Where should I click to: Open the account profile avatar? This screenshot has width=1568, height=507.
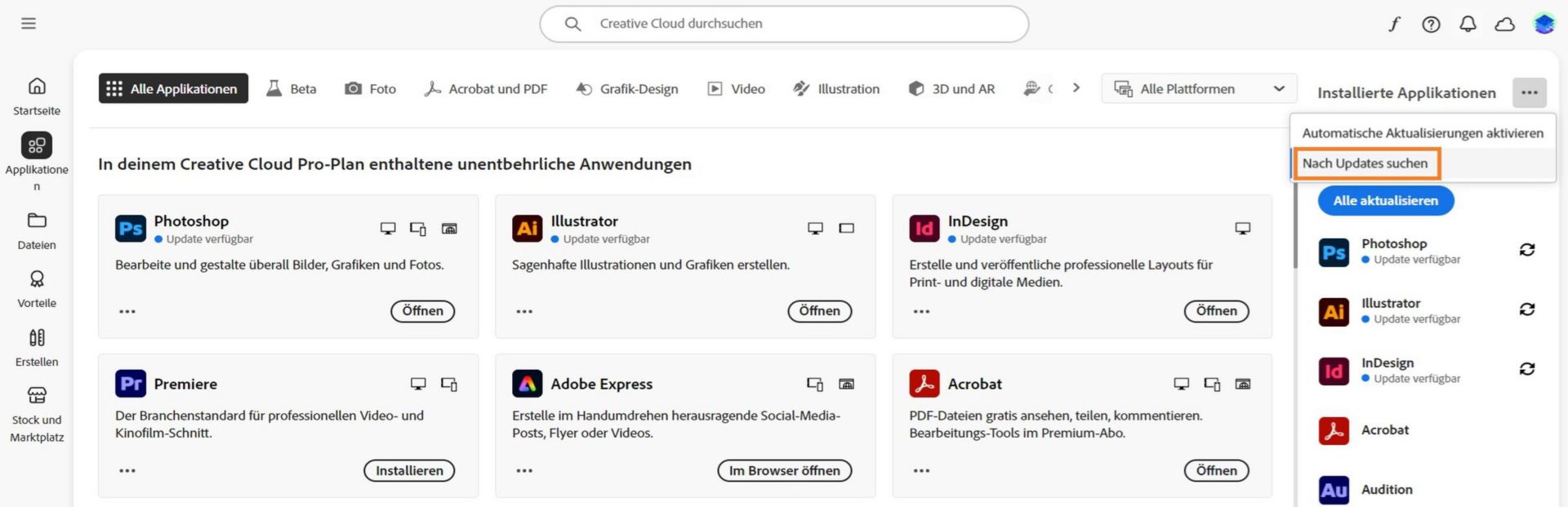[1543, 24]
